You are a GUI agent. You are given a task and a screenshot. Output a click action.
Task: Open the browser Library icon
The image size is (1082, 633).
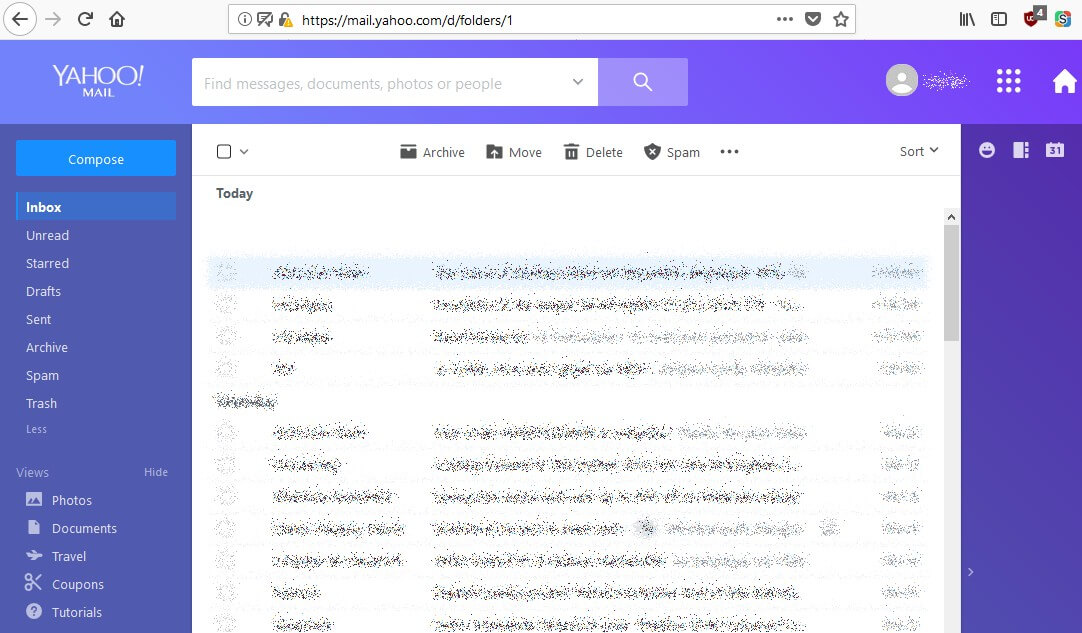pyautogui.click(x=967, y=19)
